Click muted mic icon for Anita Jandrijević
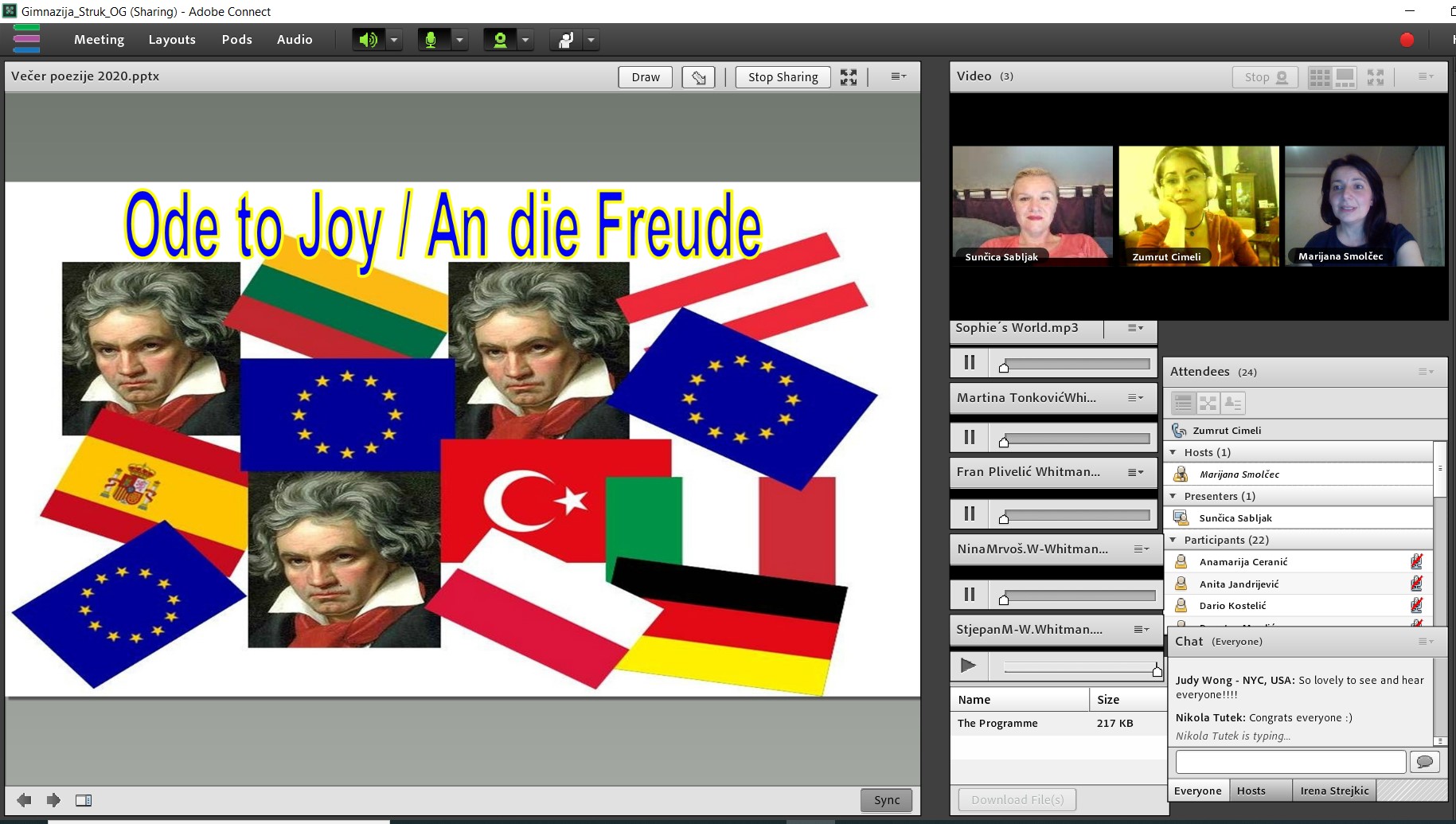1456x824 pixels. click(1416, 584)
